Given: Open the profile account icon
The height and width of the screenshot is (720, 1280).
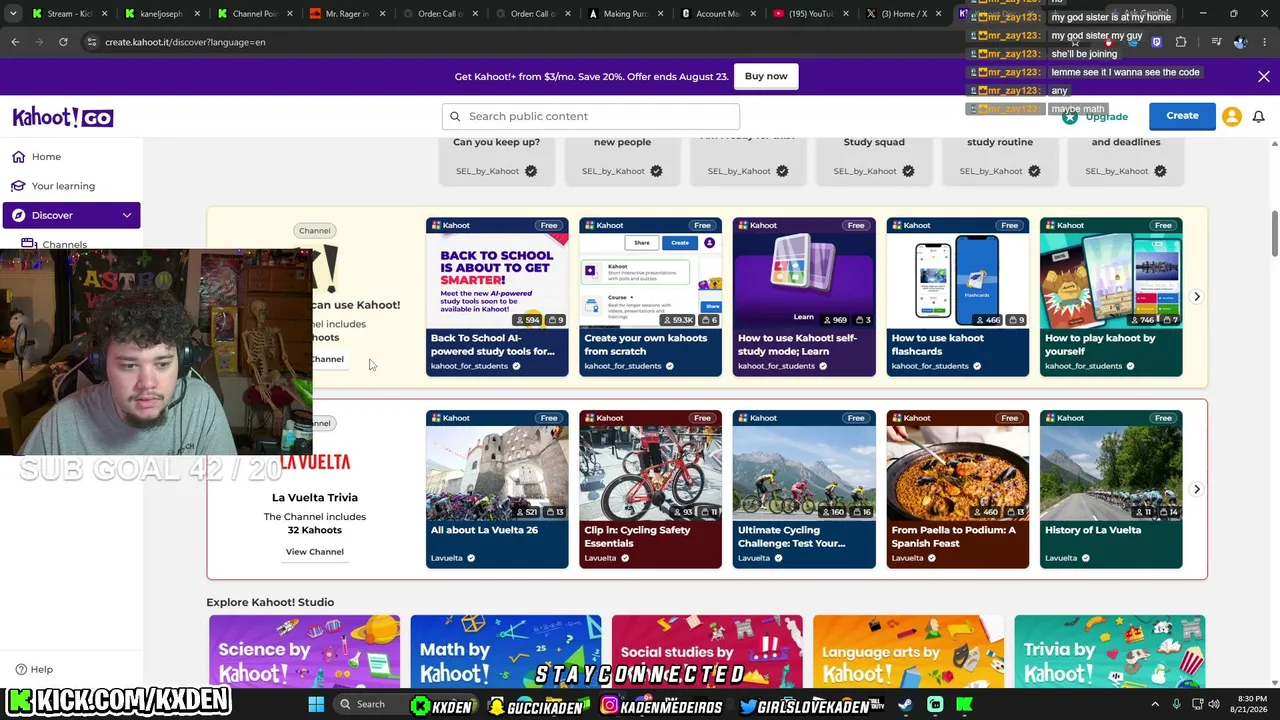Looking at the screenshot, I should tap(1232, 116).
